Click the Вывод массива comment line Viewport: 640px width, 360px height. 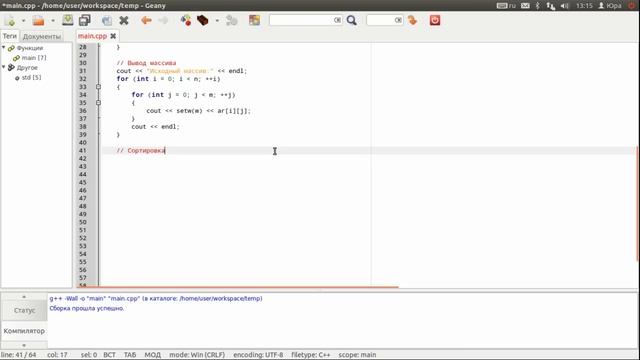(146, 63)
